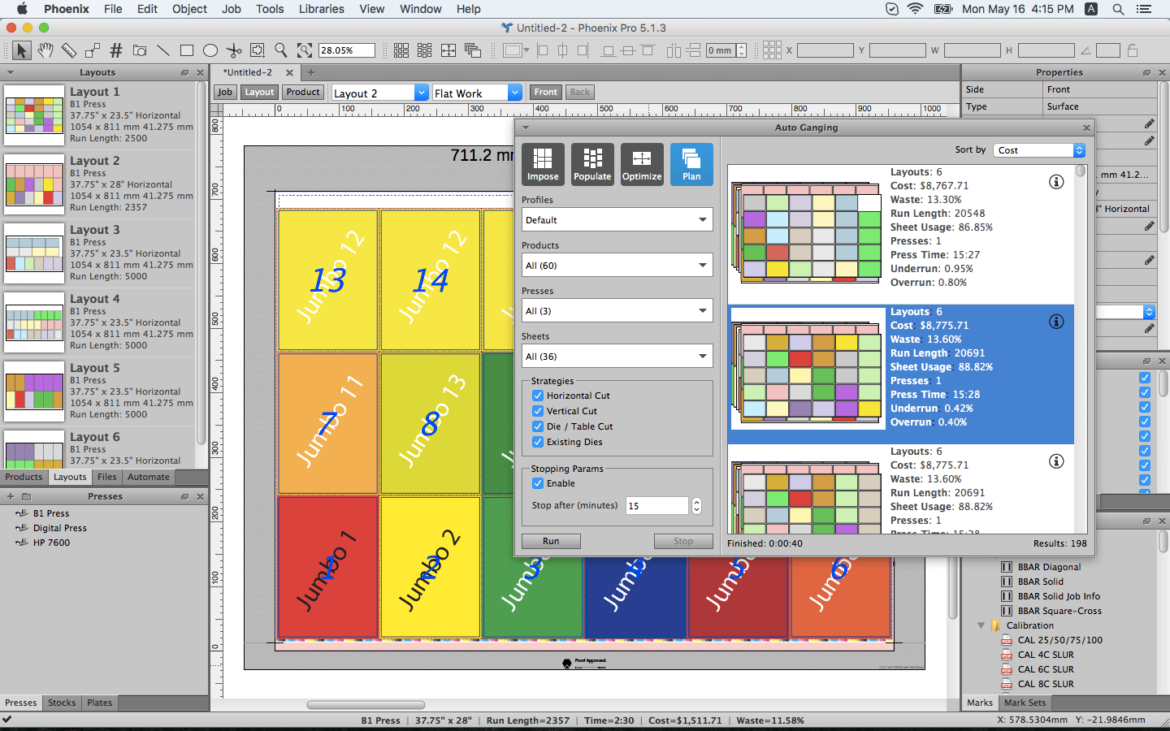Show info for the $8,767.71 result
Viewport: 1170px width, 731px height.
click(x=1056, y=181)
